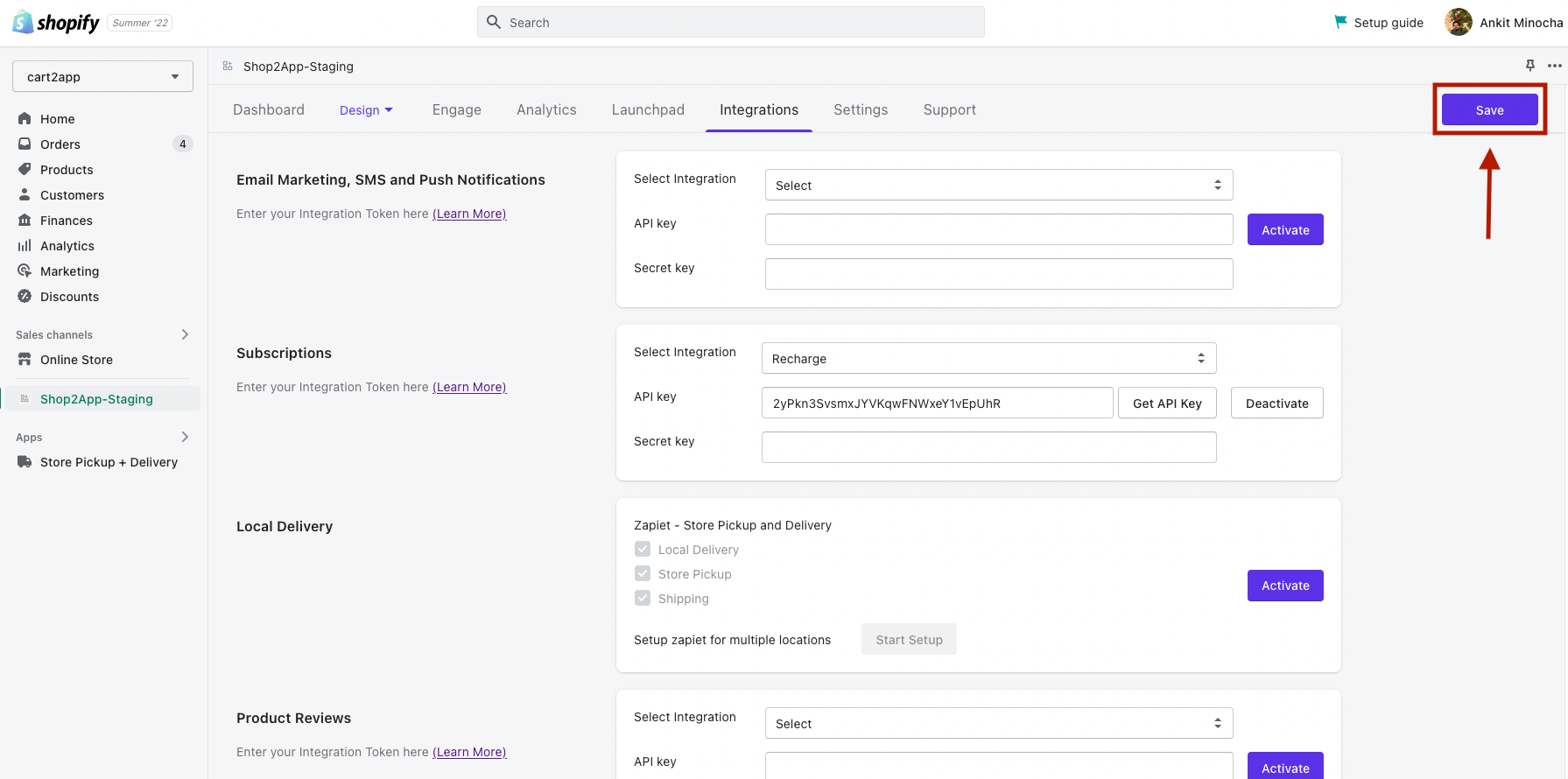This screenshot has width=1568, height=779.
Task: Open Customers in sidebar
Action: coord(72,194)
